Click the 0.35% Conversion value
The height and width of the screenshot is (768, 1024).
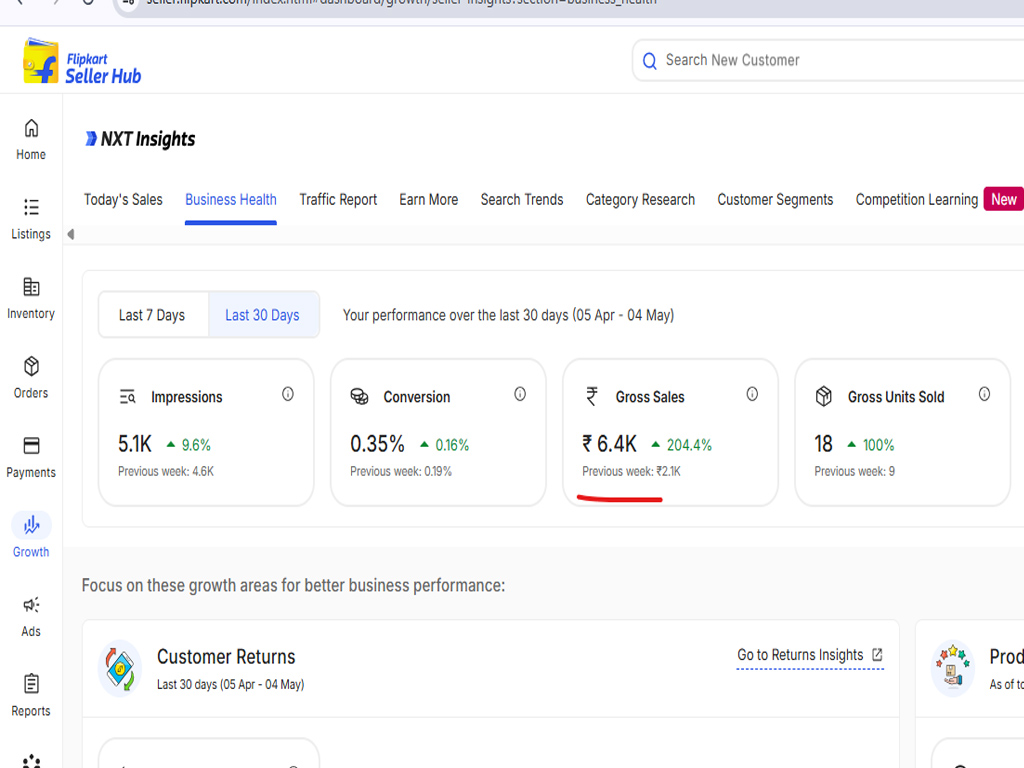[x=377, y=444]
